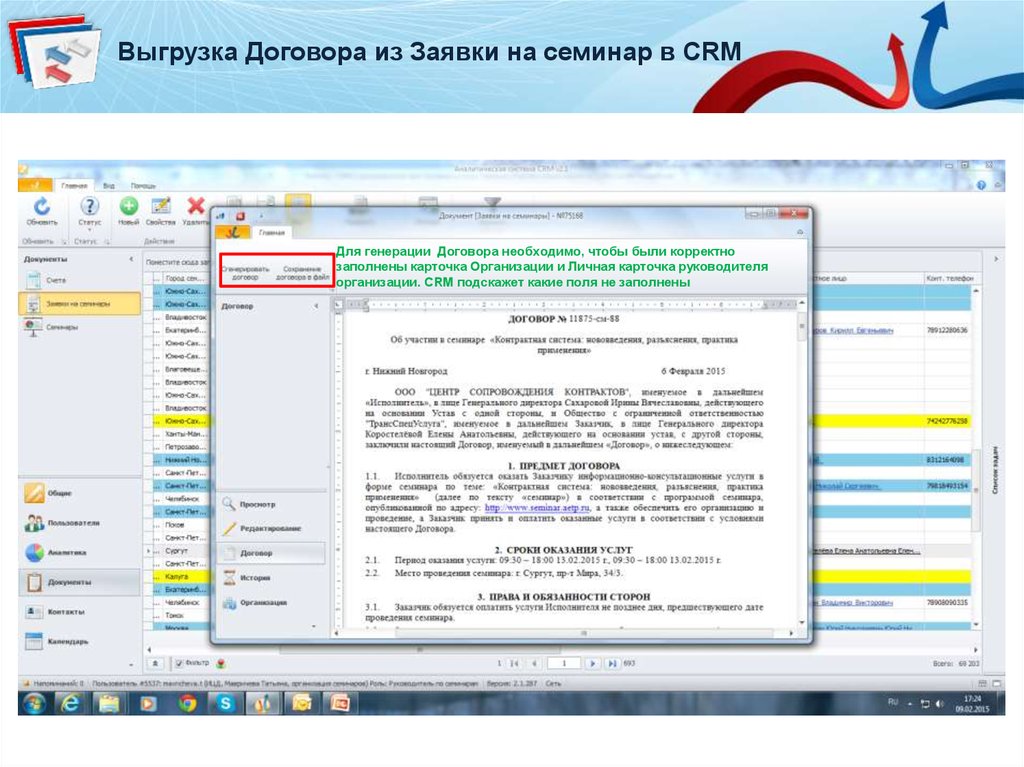Launch Skype from the Windows taskbar

point(224,703)
